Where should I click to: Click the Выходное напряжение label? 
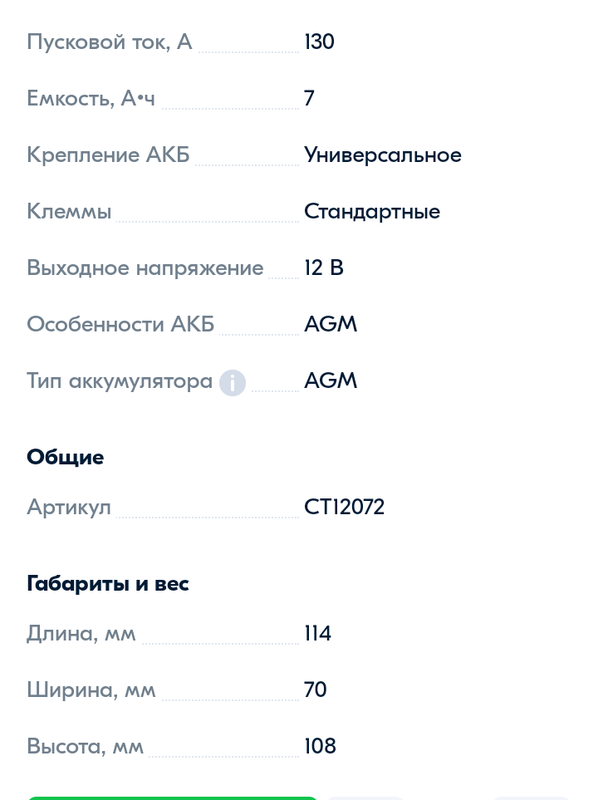145,268
